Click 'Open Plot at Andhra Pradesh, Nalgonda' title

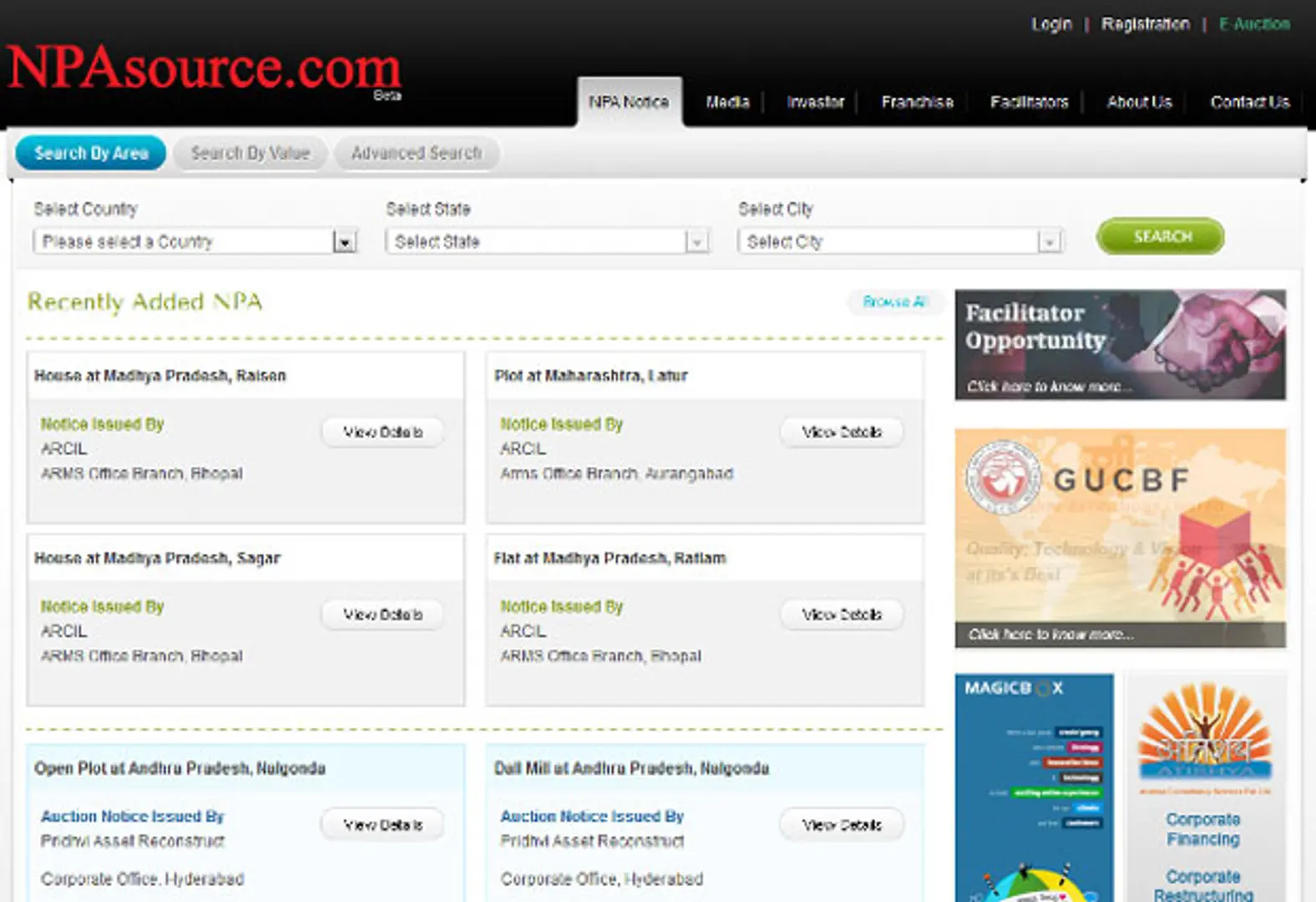(x=180, y=768)
